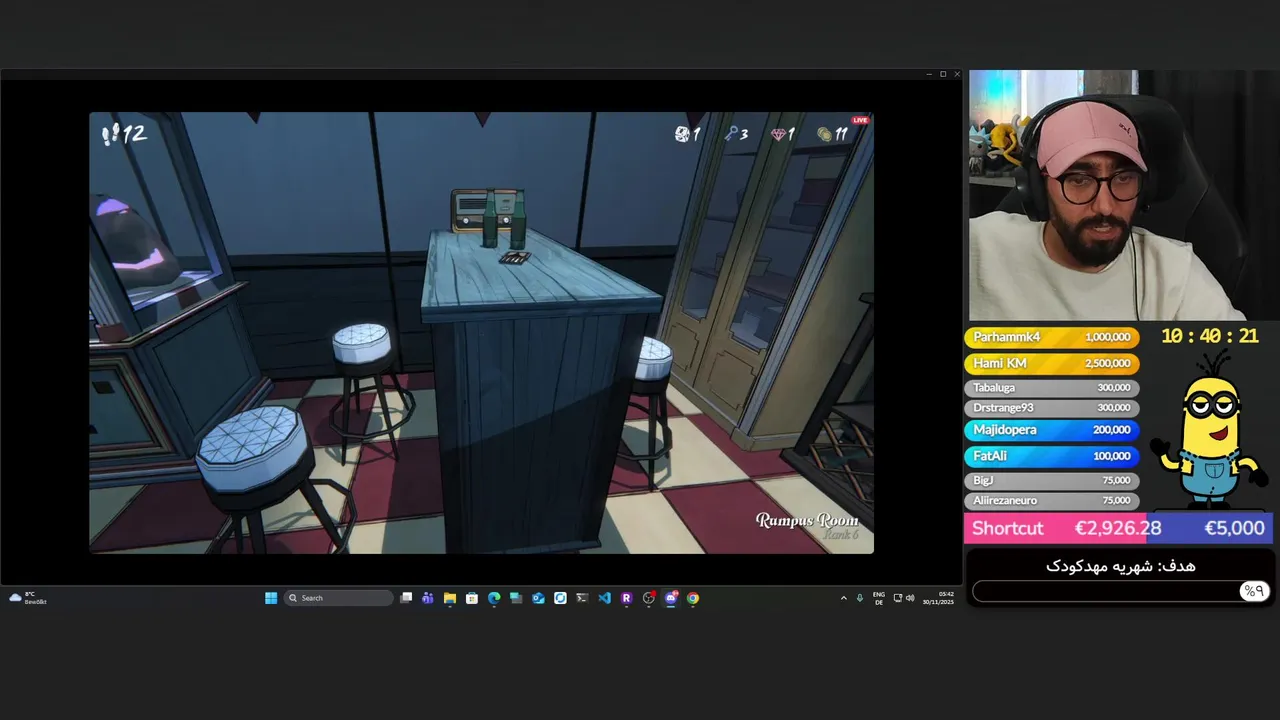Viewport: 1280px width, 720px height.
Task: Open Outlook from the taskbar
Action: click(538, 598)
